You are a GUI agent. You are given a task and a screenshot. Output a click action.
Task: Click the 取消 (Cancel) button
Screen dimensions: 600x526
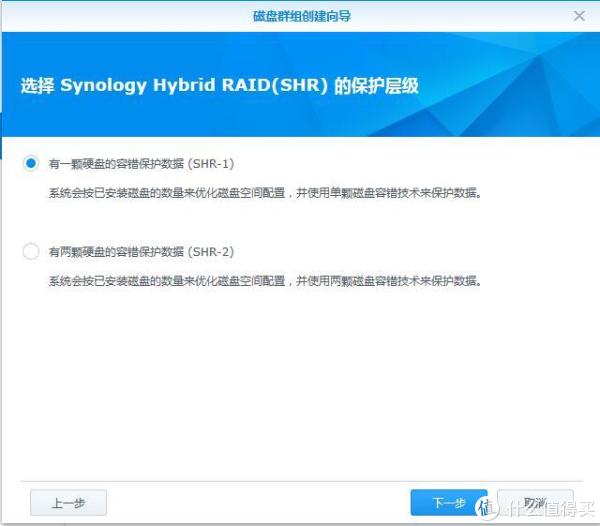pyautogui.click(x=535, y=502)
